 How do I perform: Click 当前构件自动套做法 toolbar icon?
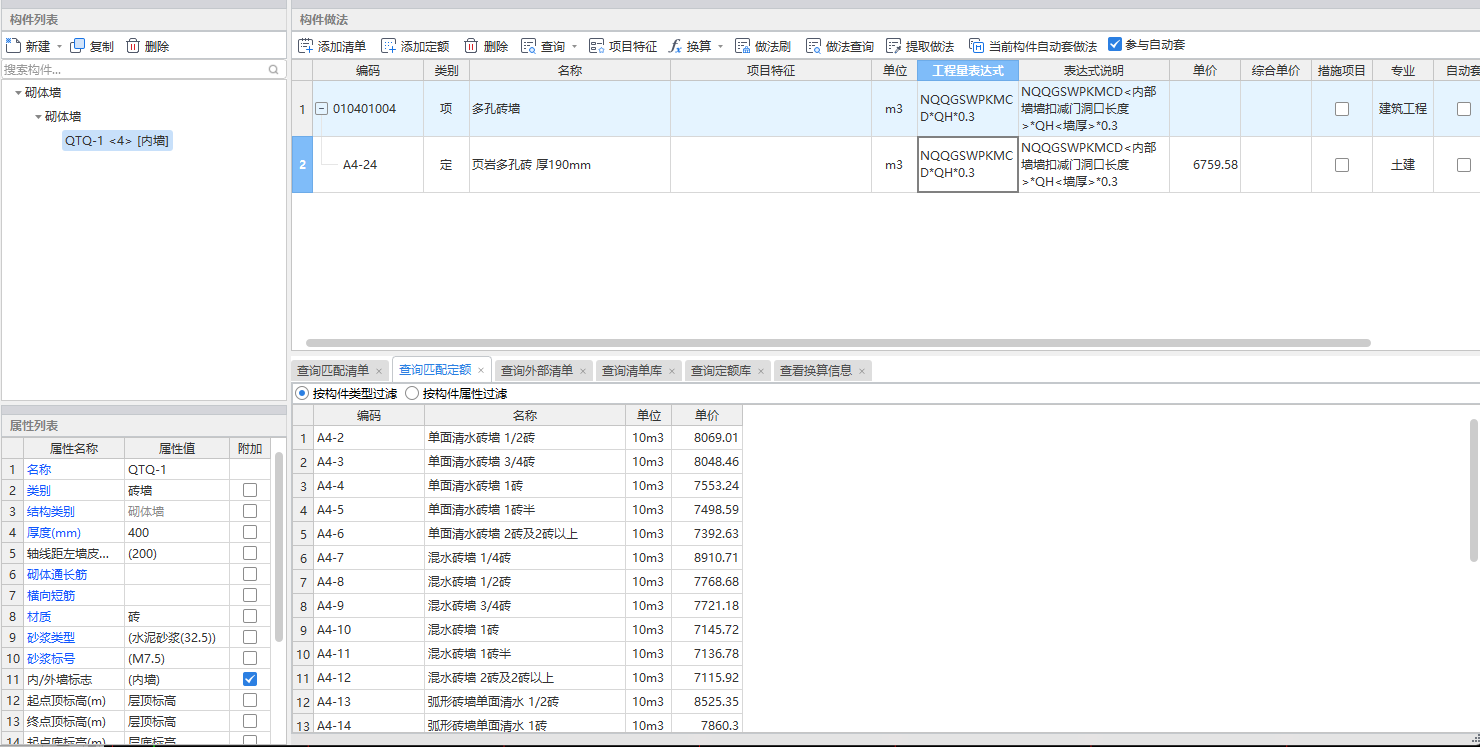977,46
